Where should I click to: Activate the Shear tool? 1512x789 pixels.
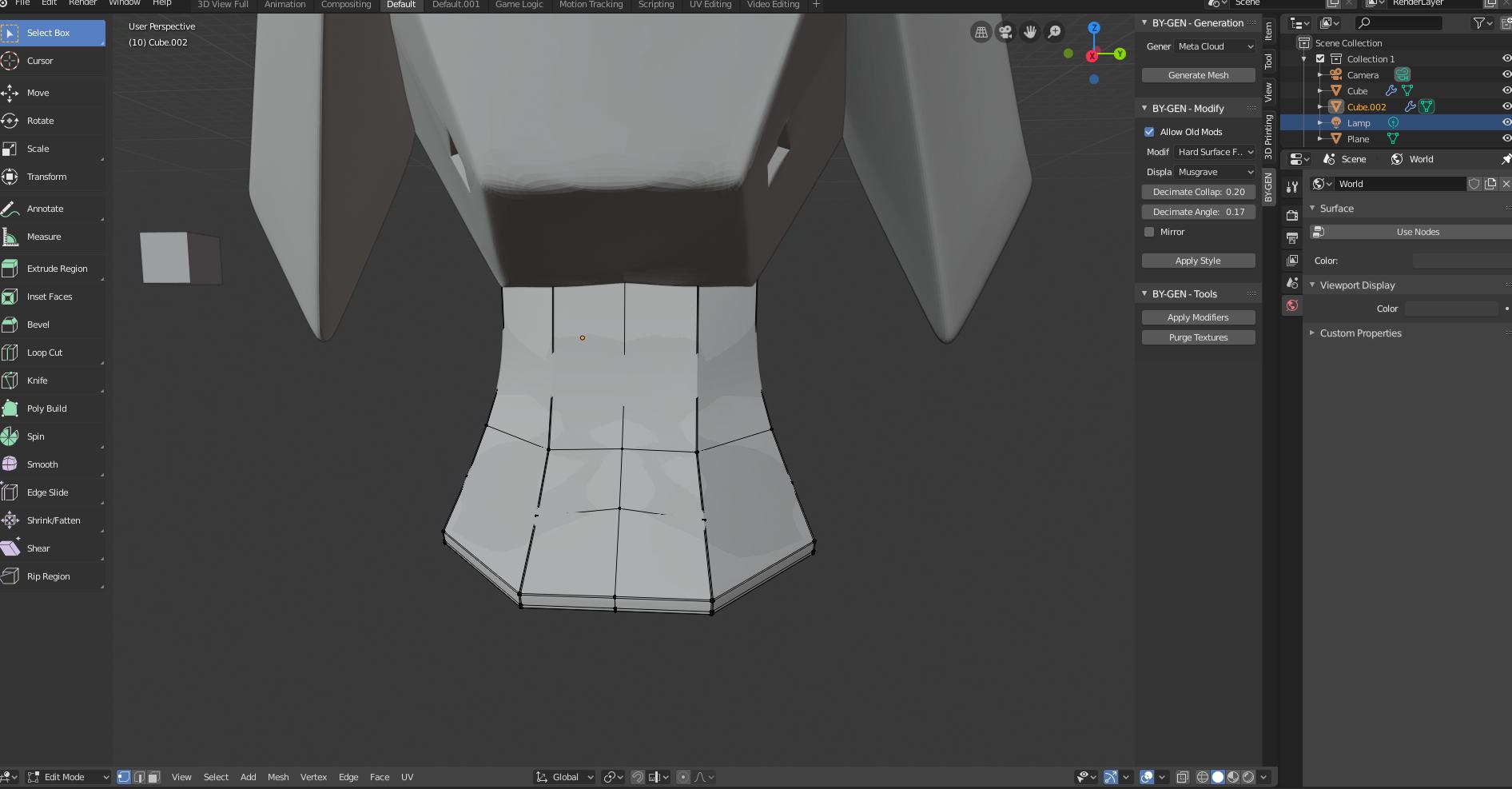[x=52, y=548]
